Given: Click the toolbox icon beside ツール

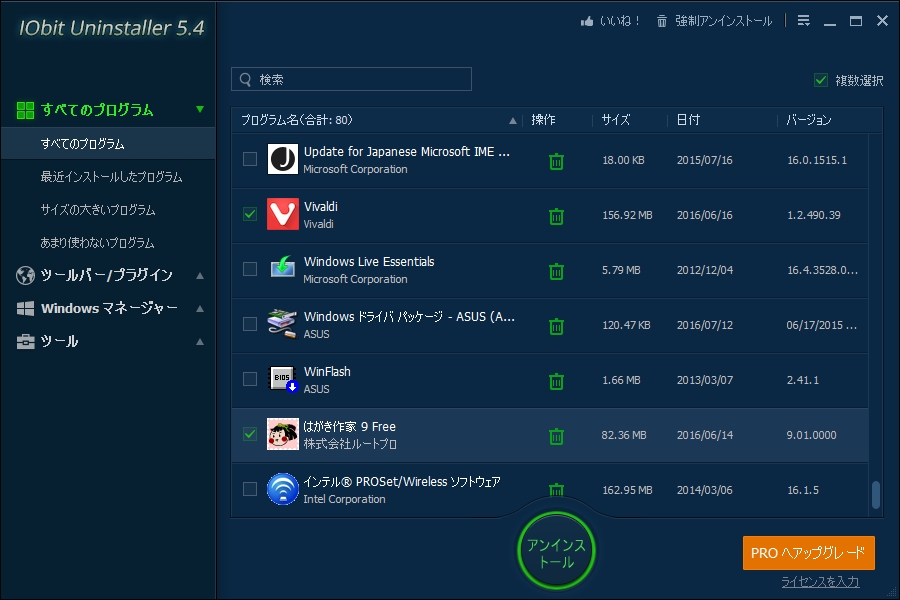Looking at the screenshot, I should click(x=25, y=342).
